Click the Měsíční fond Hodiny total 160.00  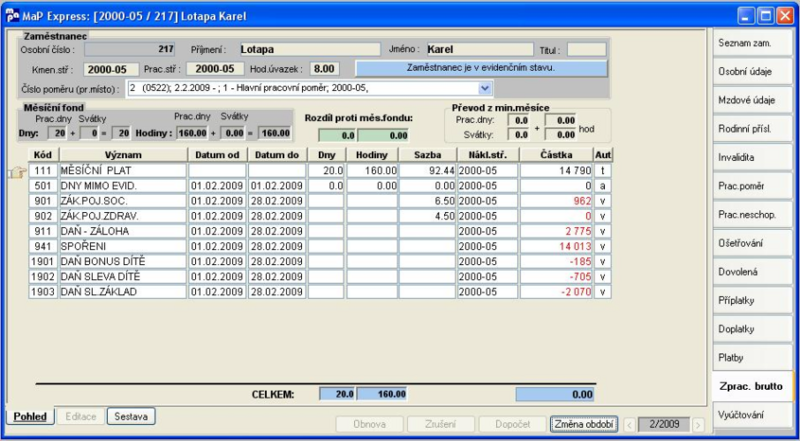274,134
